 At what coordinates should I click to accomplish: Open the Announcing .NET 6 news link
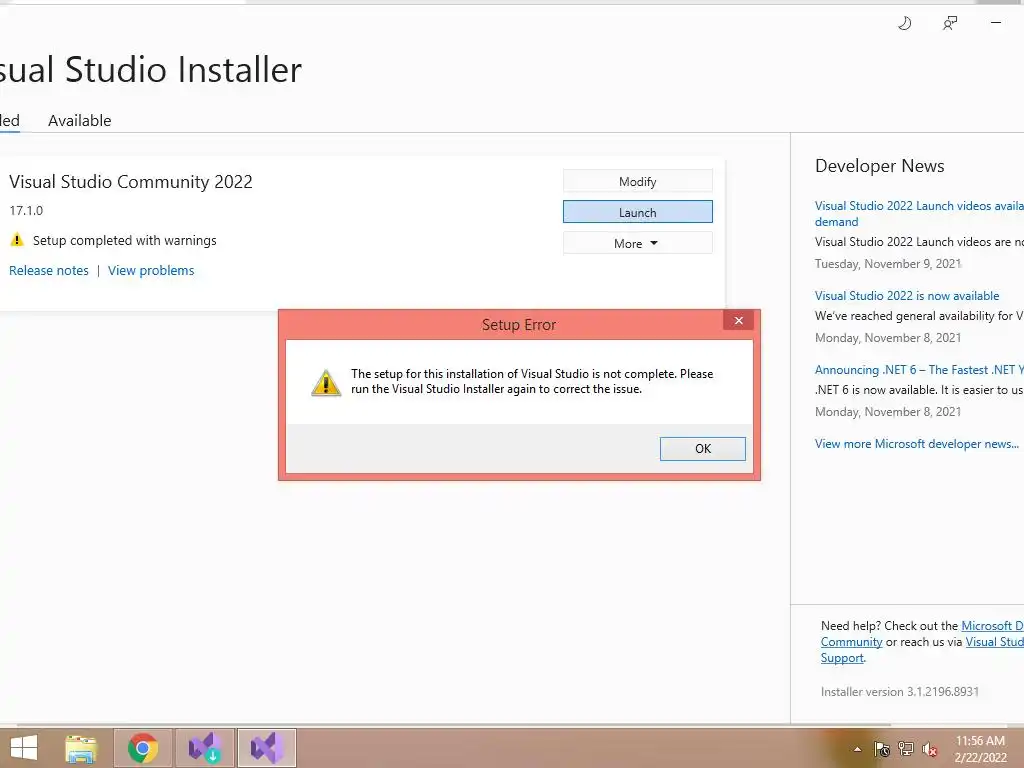[919, 370]
